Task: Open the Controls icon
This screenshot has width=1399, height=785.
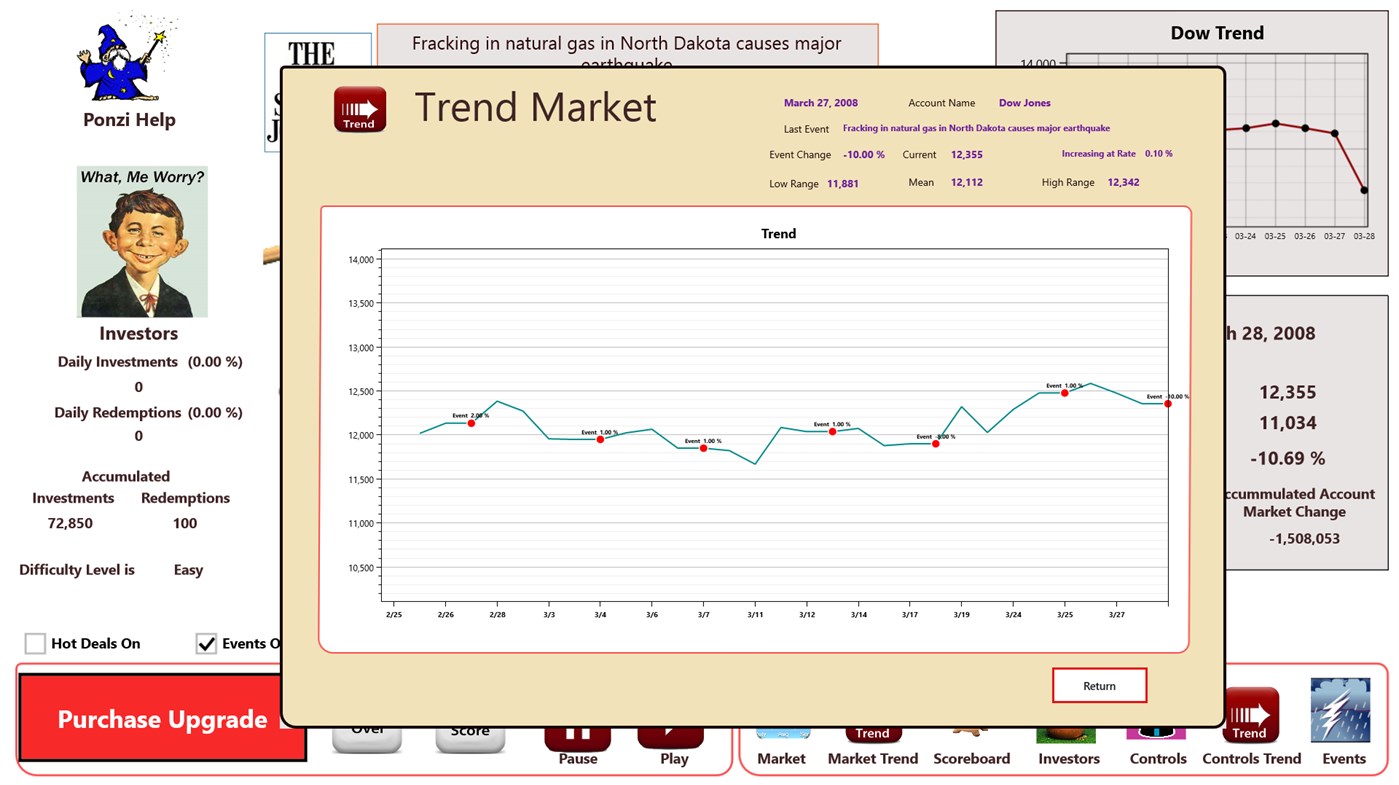Action: (1157, 738)
